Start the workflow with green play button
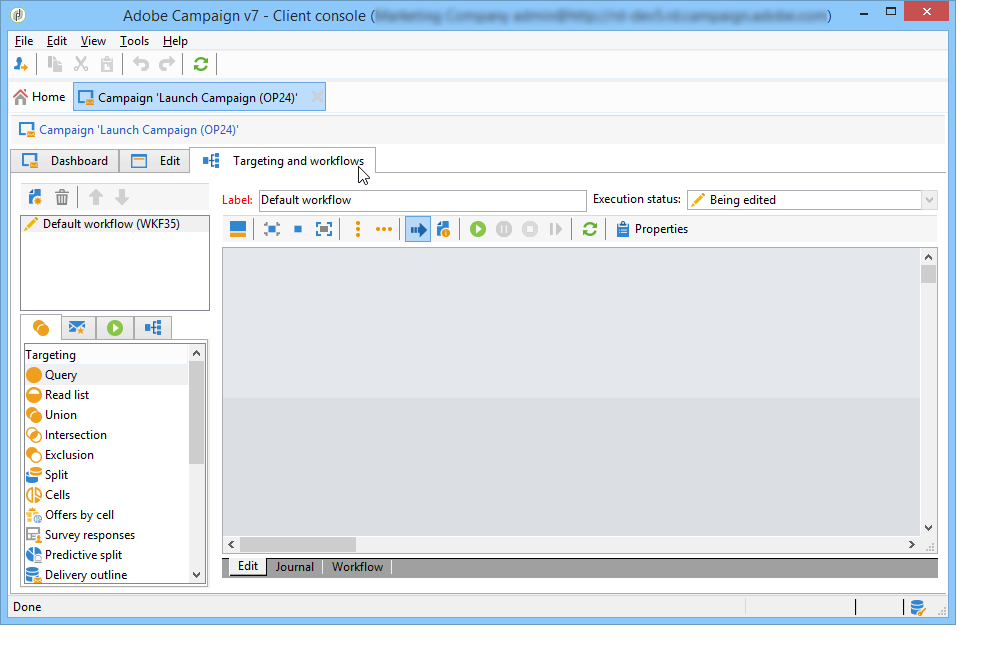989x655 pixels. point(478,229)
